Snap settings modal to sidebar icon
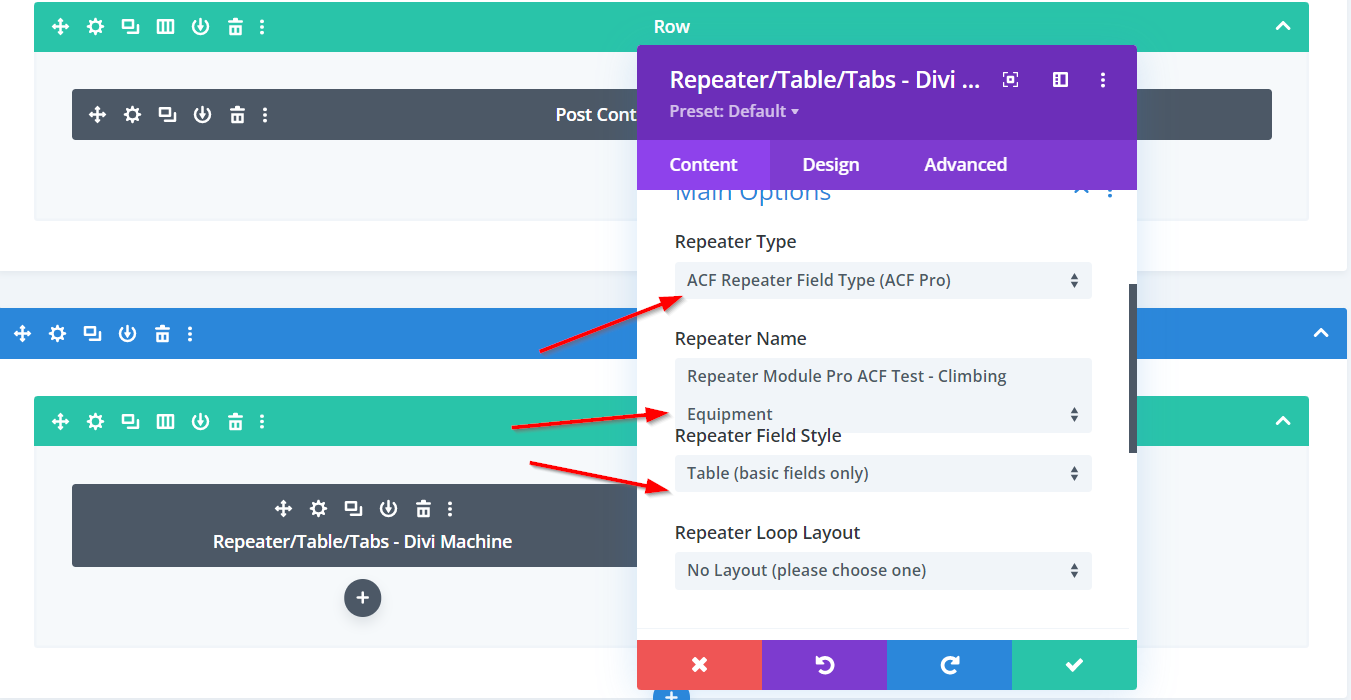Image resolution: width=1351 pixels, height=700 pixels. point(1060,80)
